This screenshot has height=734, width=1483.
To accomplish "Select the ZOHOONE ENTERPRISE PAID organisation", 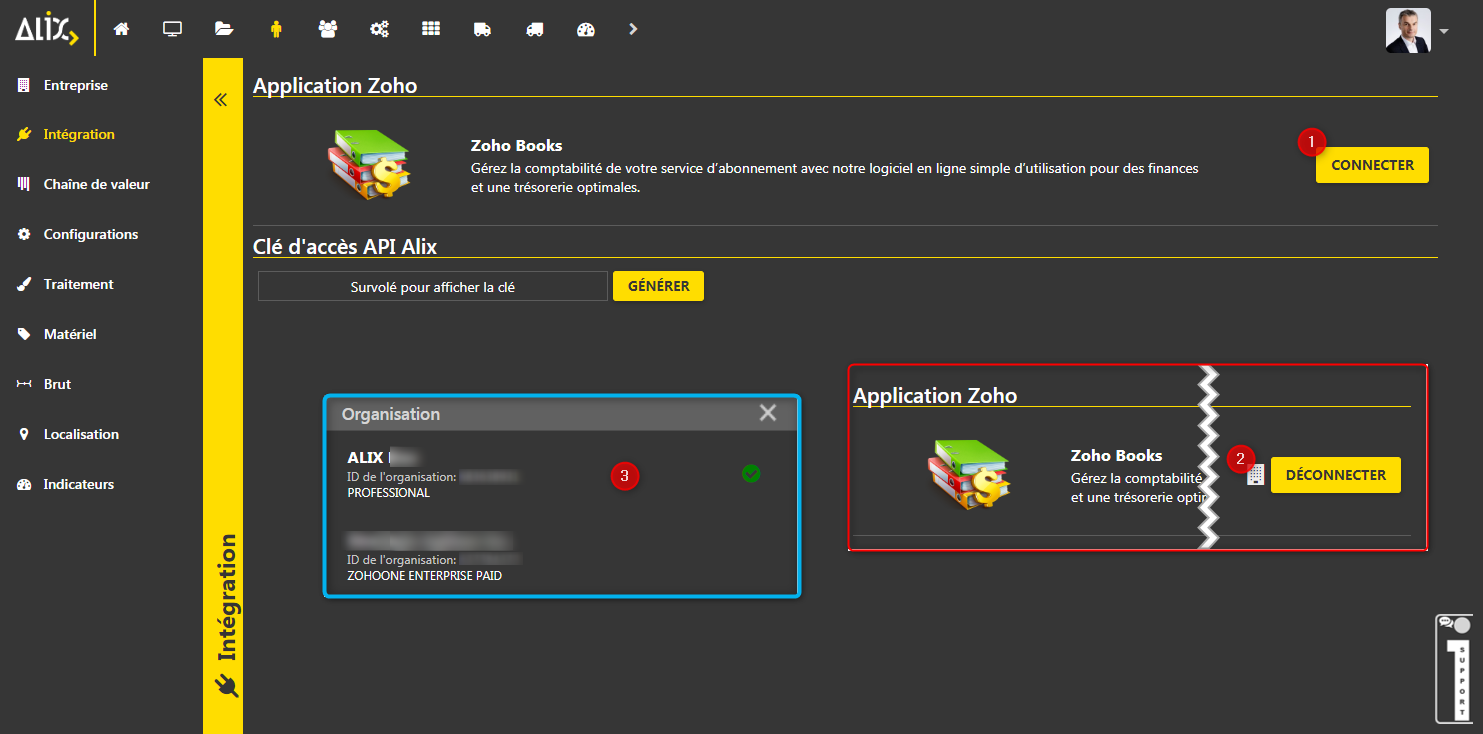I will point(562,556).
